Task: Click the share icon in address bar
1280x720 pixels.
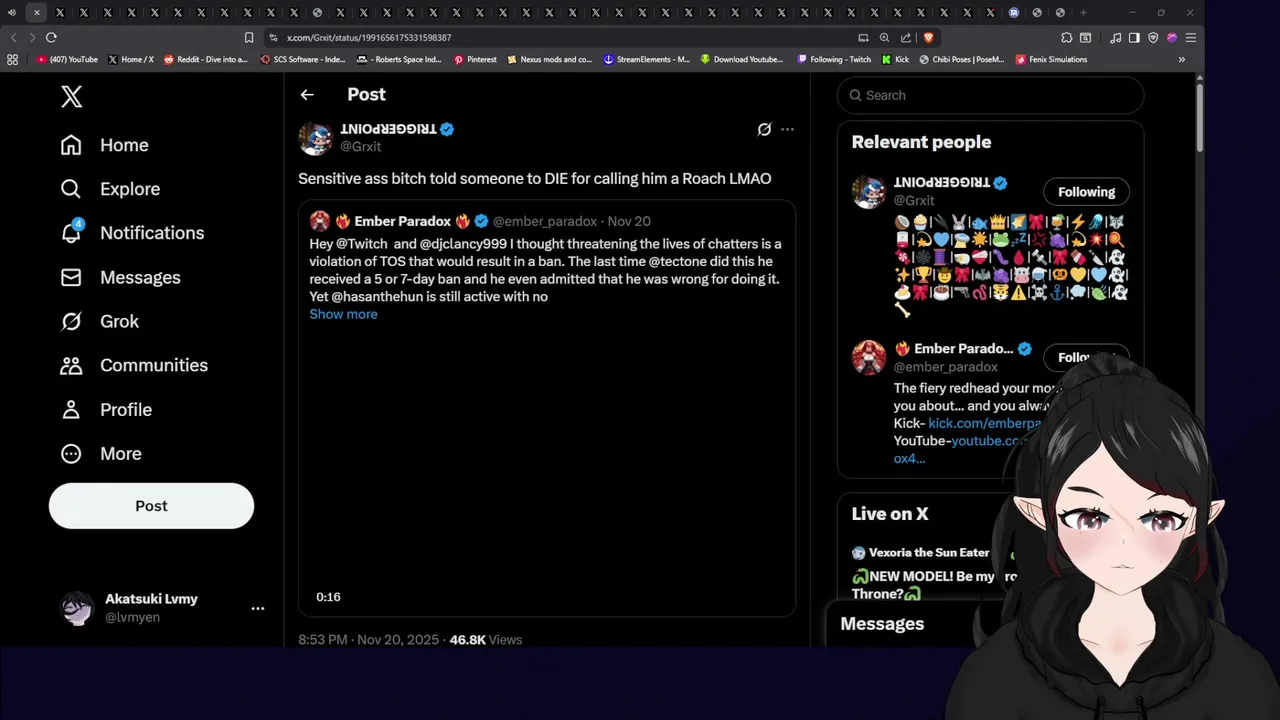Action: [x=906, y=37]
